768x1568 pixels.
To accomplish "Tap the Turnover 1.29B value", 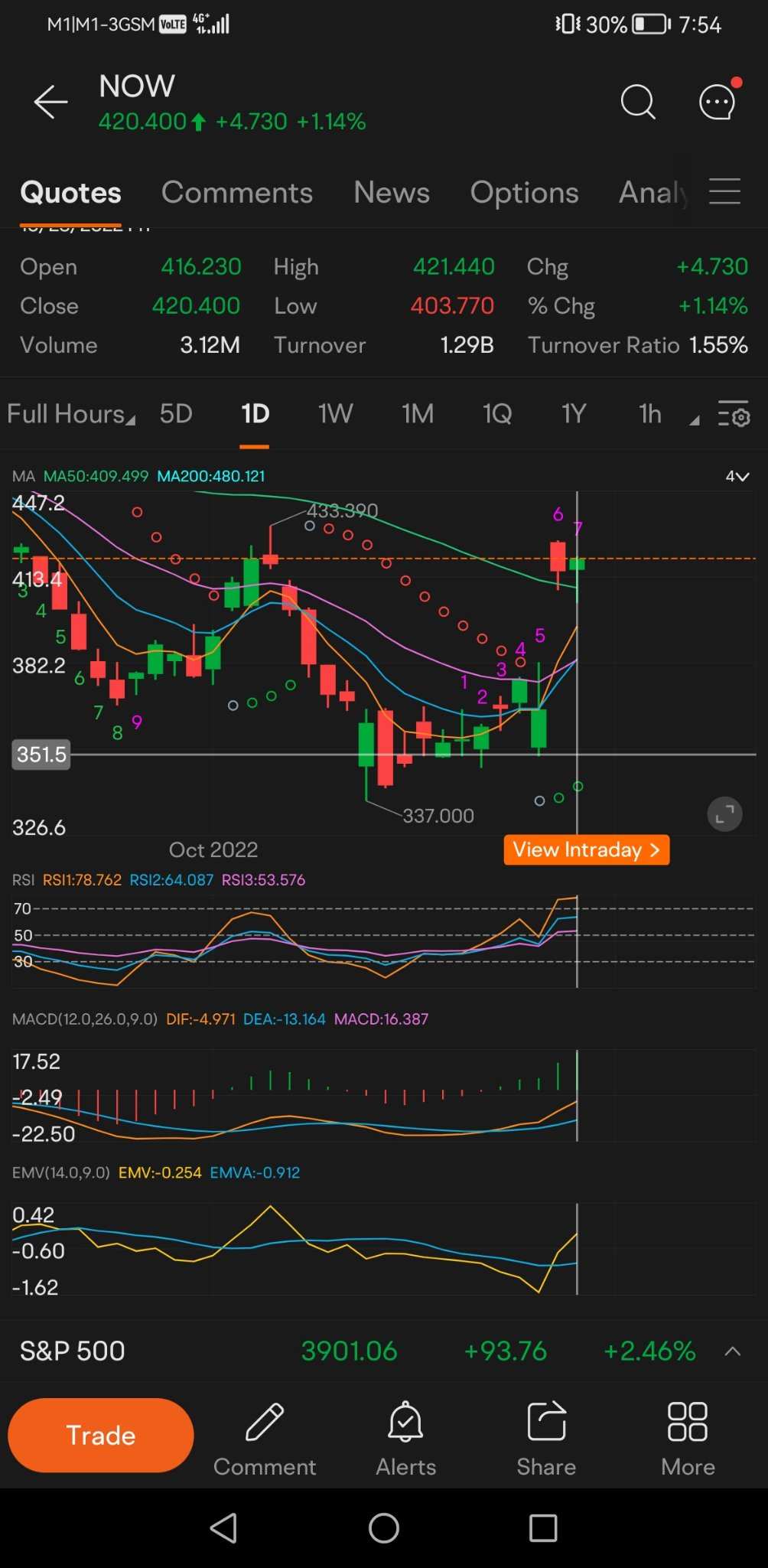I will coord(467,345).
